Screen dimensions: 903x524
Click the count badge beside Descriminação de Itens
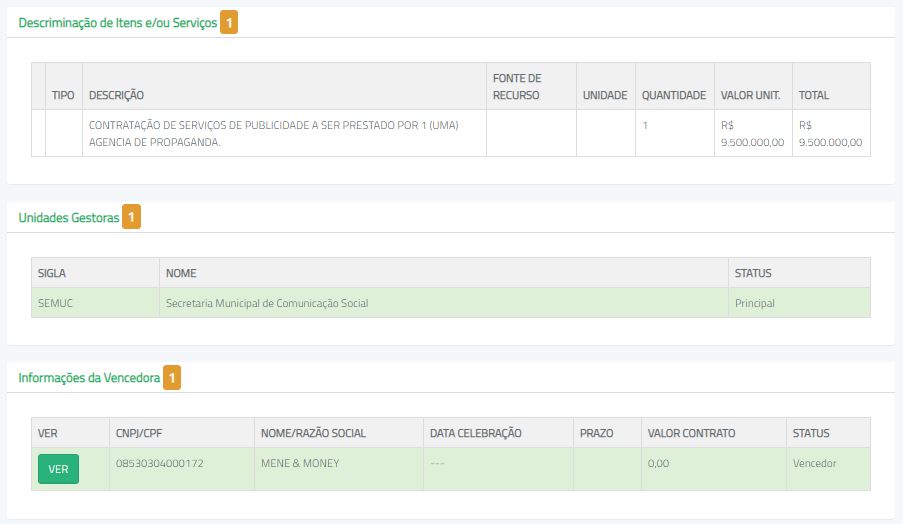229,22
